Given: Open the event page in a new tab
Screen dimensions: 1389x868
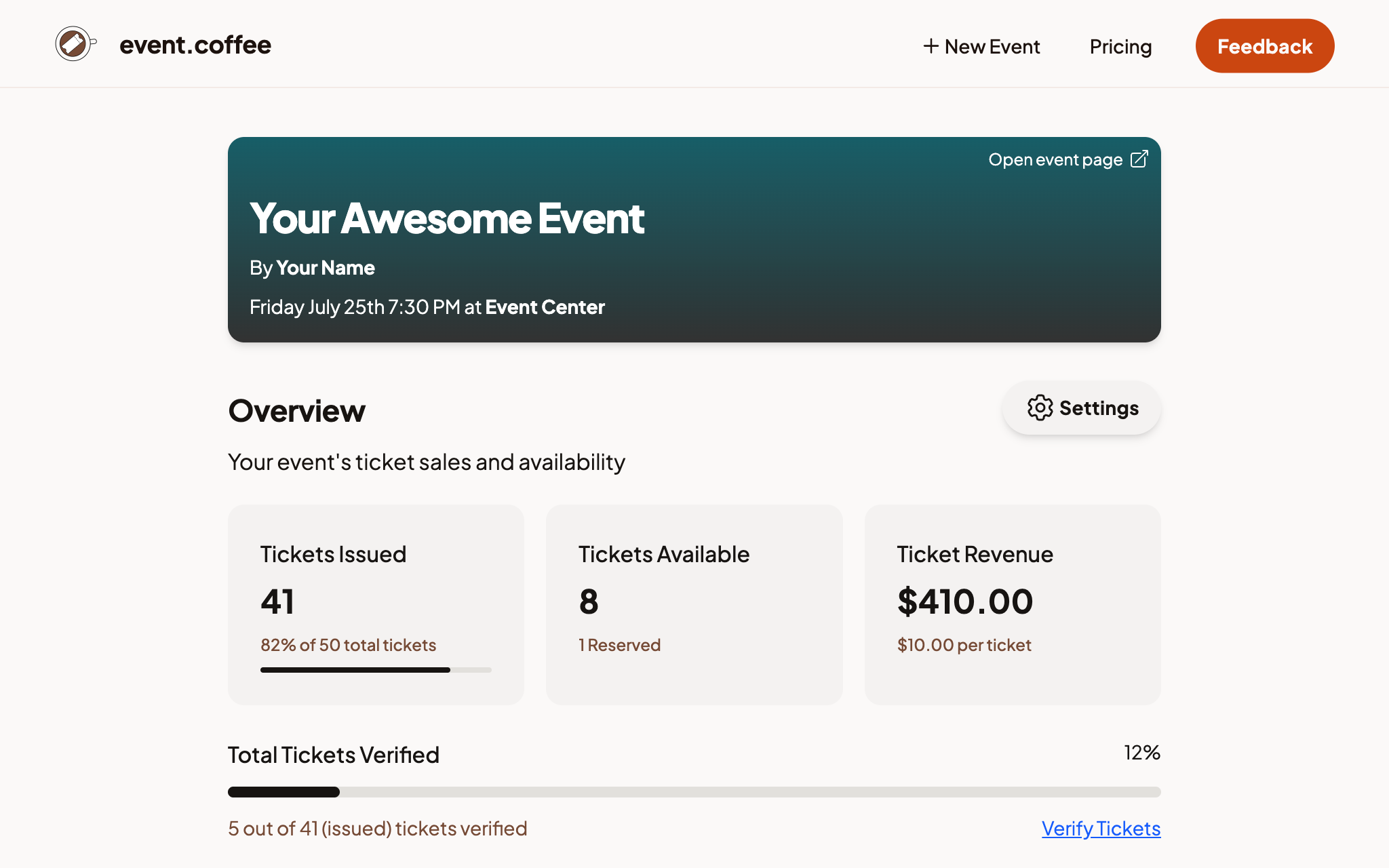Looking at the screenshot, I should coord(1067,159).
